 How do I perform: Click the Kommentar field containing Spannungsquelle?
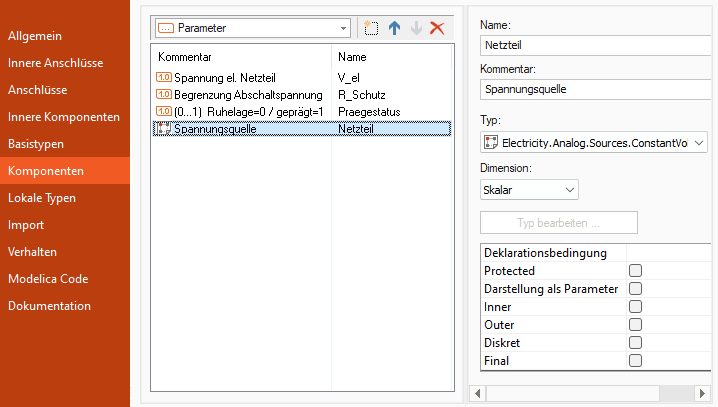pyautogui.click(x=594, y=90)
